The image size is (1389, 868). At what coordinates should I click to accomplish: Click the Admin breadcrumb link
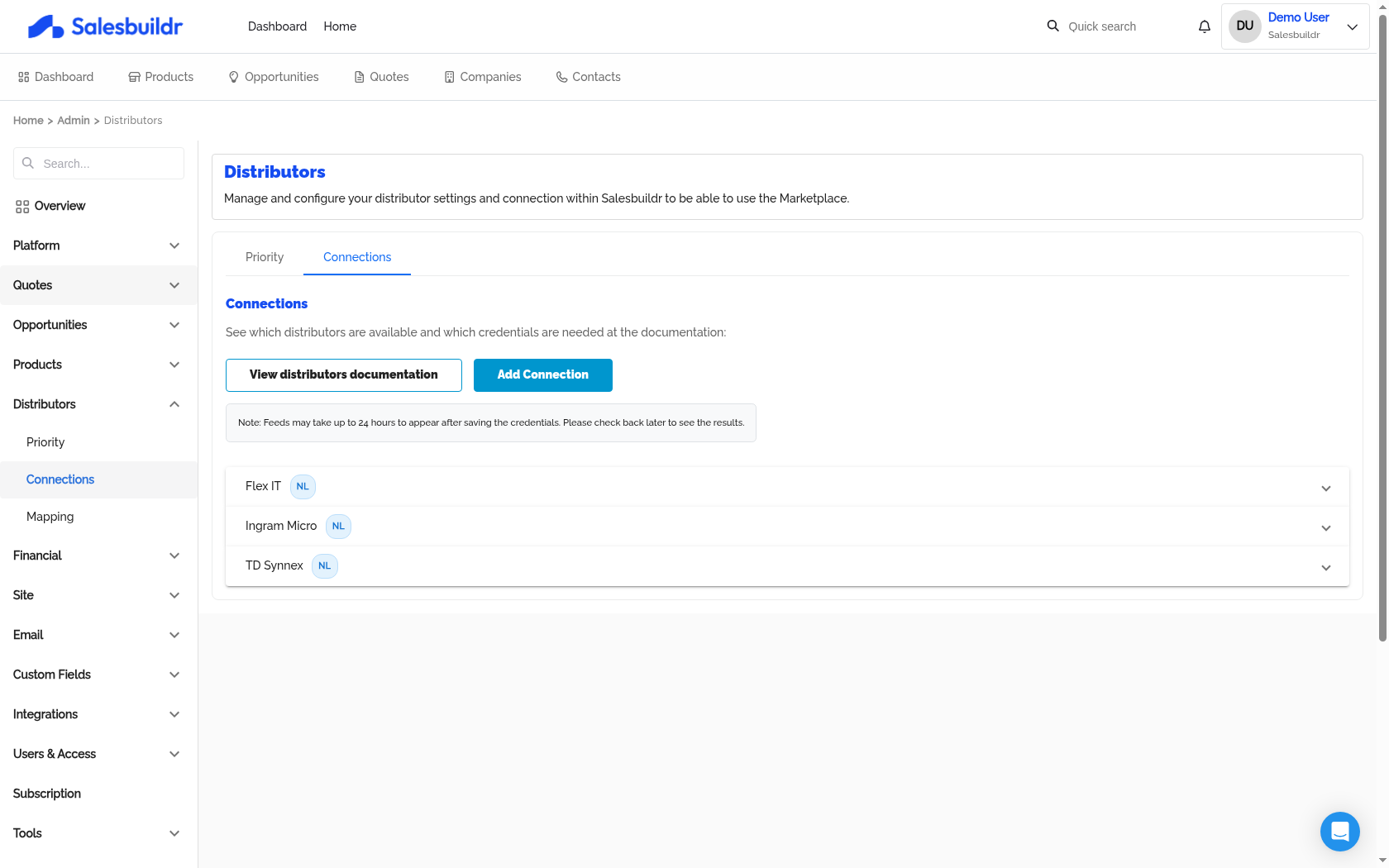click(x=74, y=121)
